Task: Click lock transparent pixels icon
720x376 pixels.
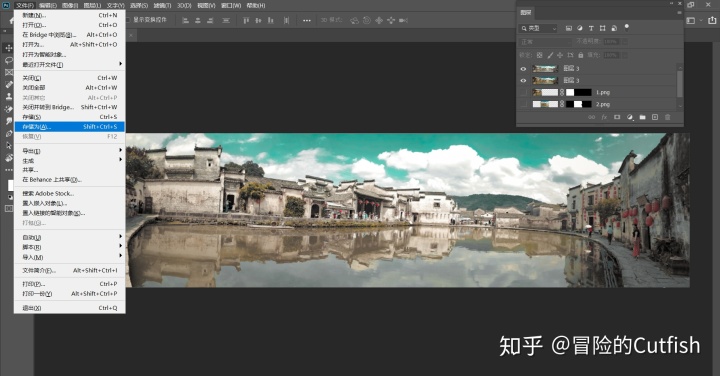Action: pos(540,55)
